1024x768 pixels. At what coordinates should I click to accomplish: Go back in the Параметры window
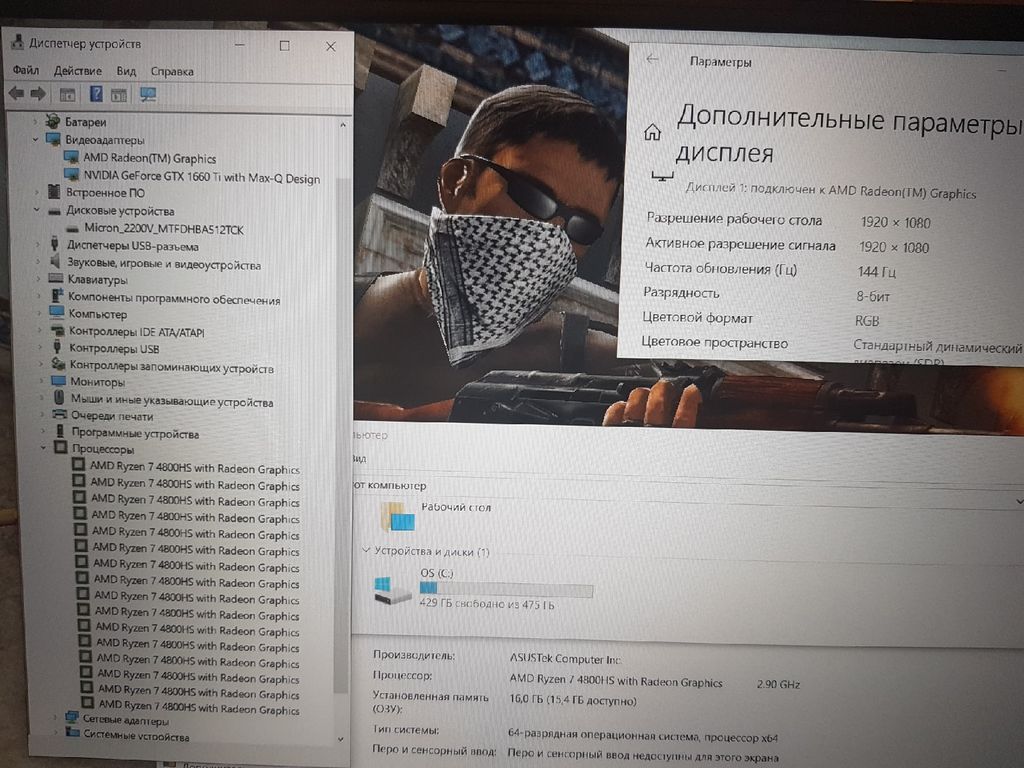point(652,59)
